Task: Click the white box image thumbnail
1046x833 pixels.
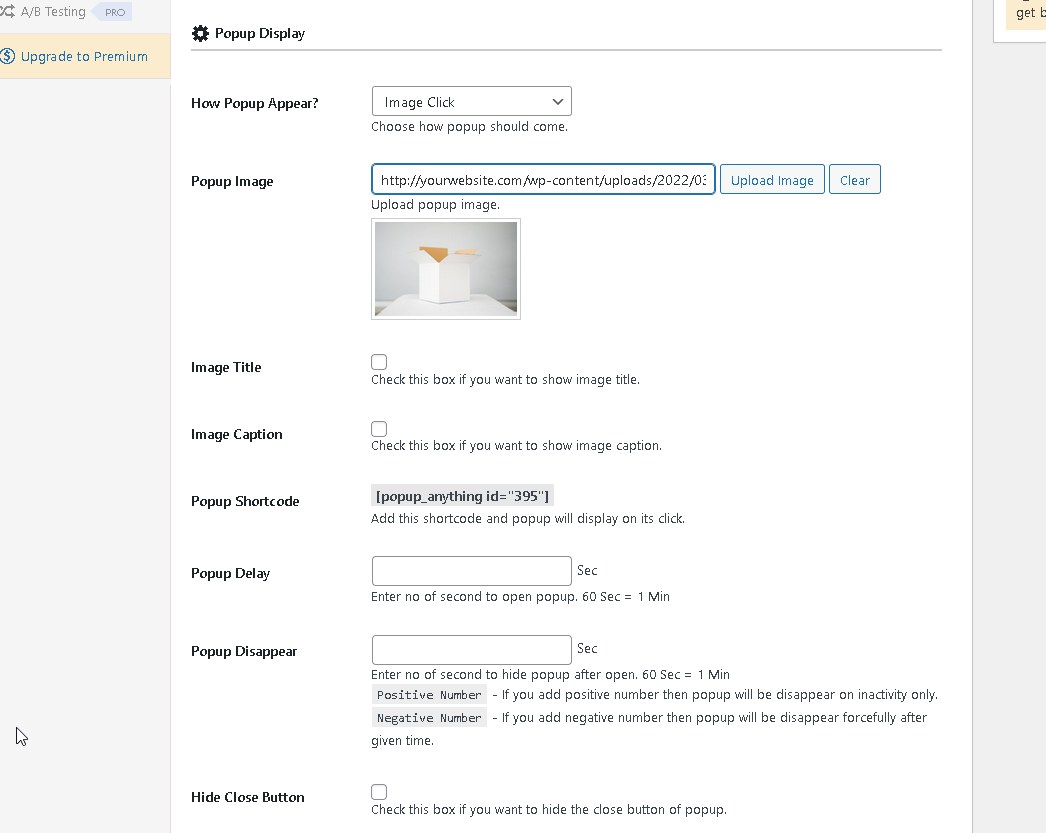Action: point(445,268)
